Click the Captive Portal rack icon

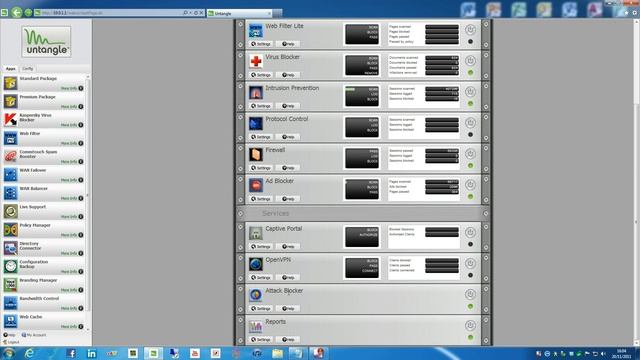click(256, 233)
